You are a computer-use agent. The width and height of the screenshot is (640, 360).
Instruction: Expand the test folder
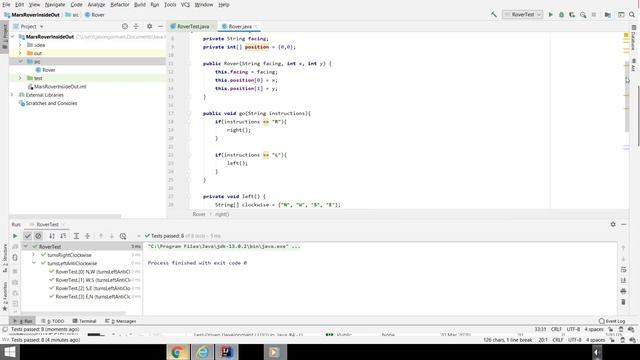20,78
